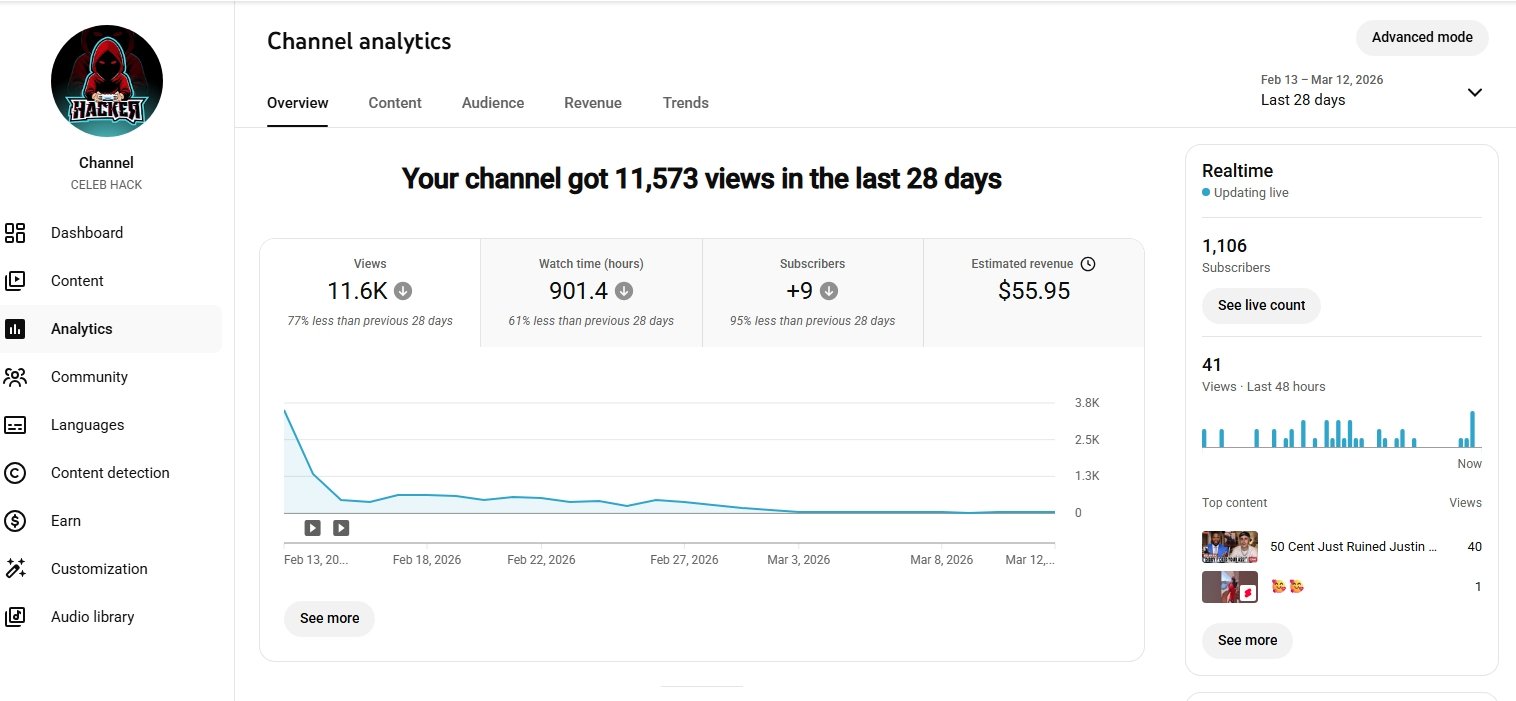Click the Dashboard icon in sidebar
Screen dimensions: 1516x701
click(15, 233)
